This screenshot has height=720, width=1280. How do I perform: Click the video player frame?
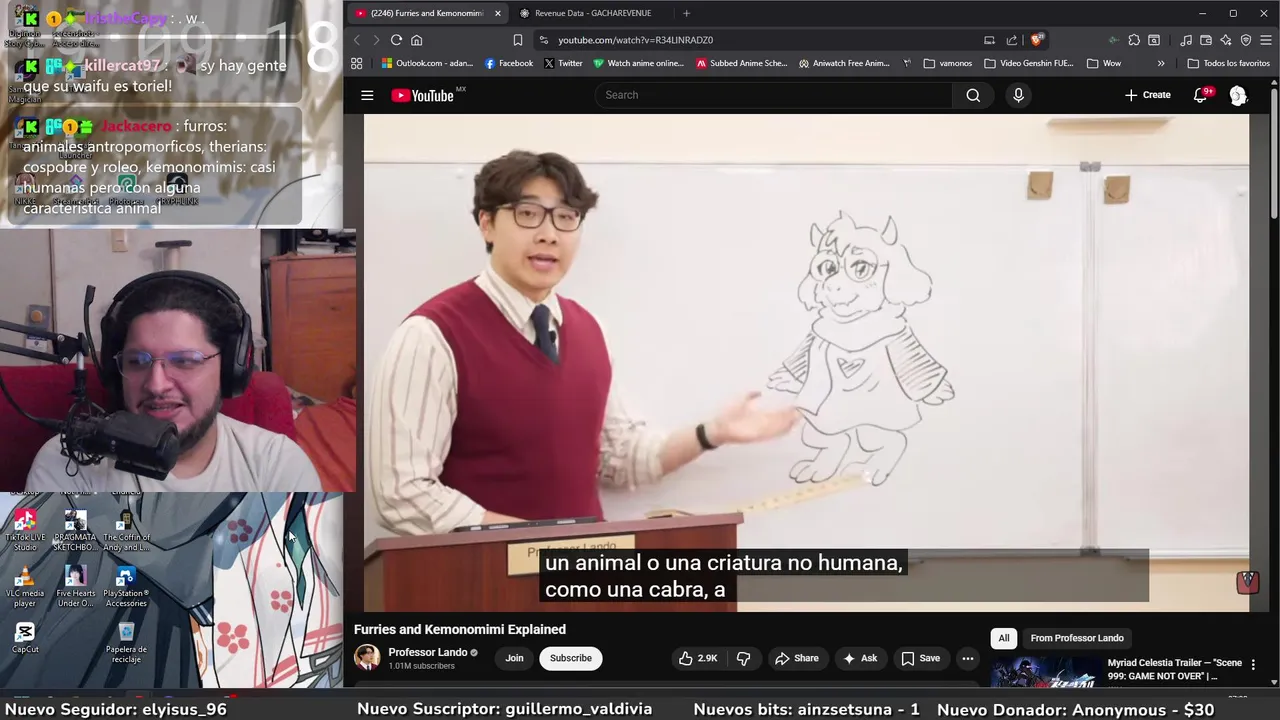click(x=806, y=362)
